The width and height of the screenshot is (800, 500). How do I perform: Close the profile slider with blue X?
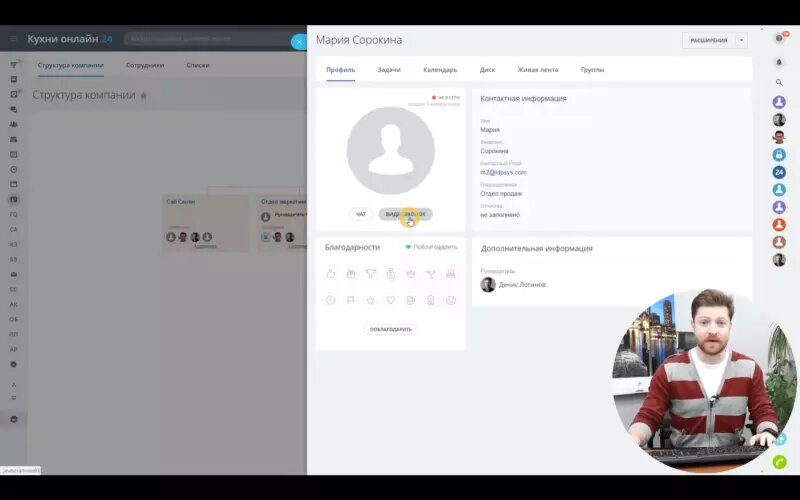point(299,42)
